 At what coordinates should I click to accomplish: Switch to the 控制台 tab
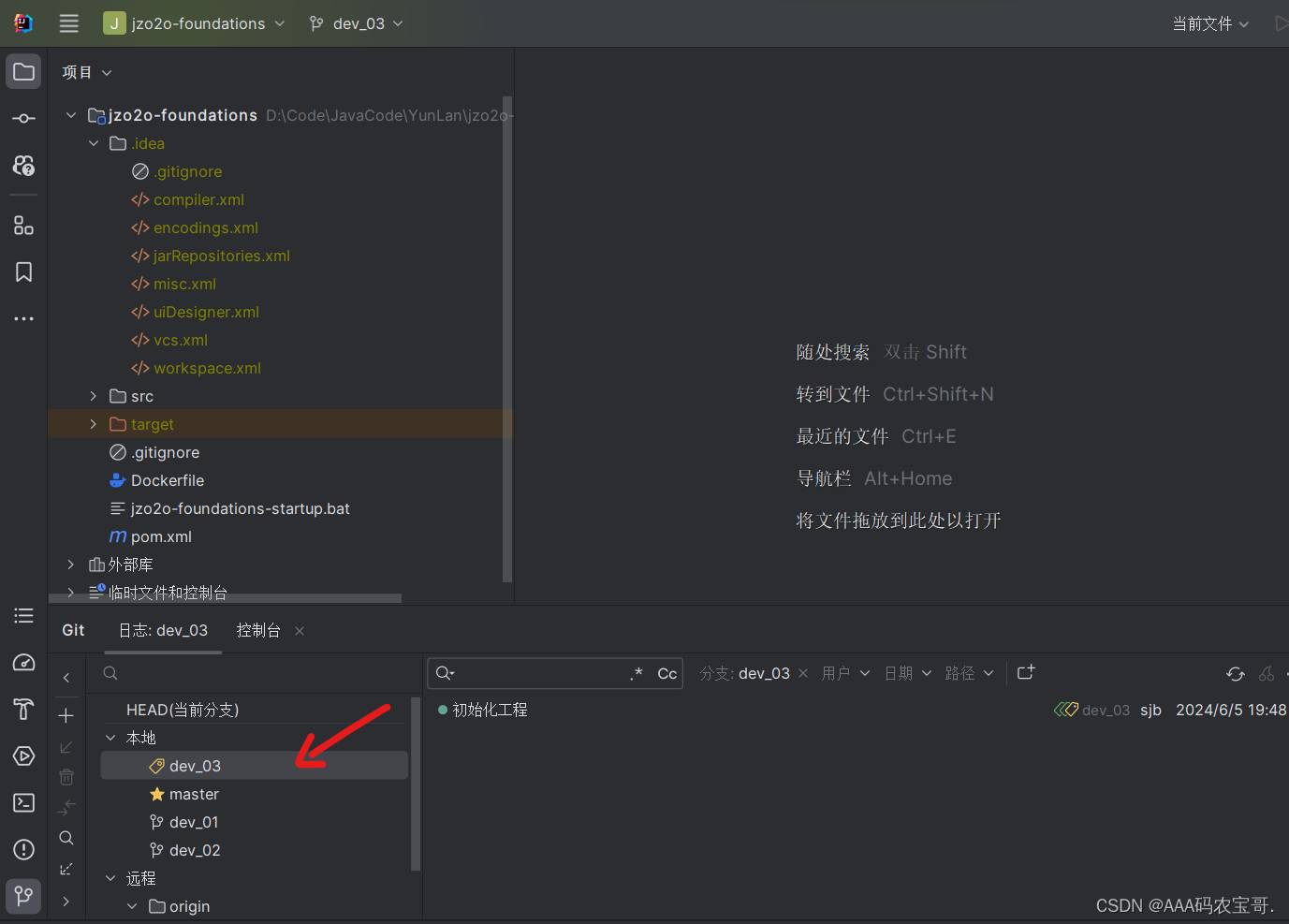click(258, 630)
